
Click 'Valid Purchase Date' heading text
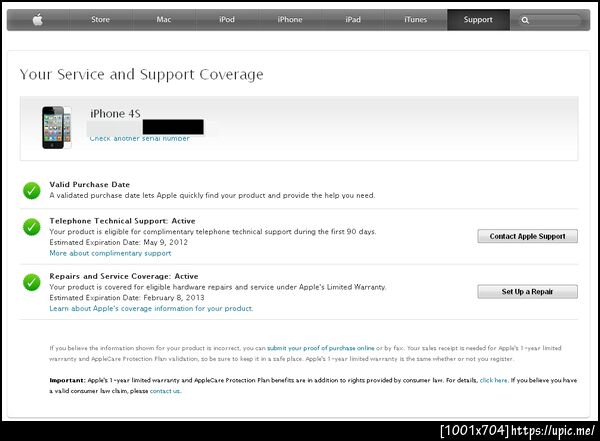(x=90, y=185)
